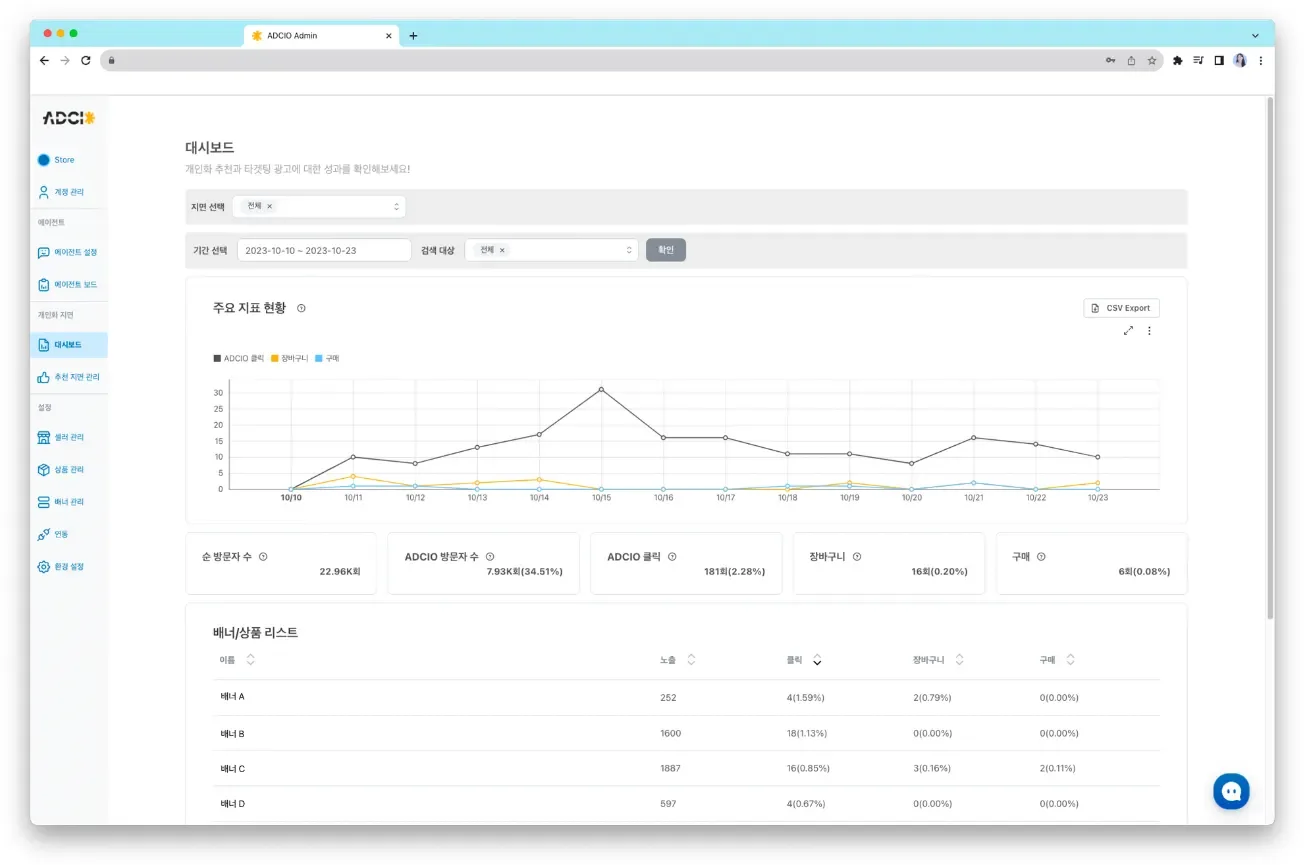The image size is (1304, 865).
Task: Click the chart fullscreen expand icon
Action: click(x=1128, y=331)
